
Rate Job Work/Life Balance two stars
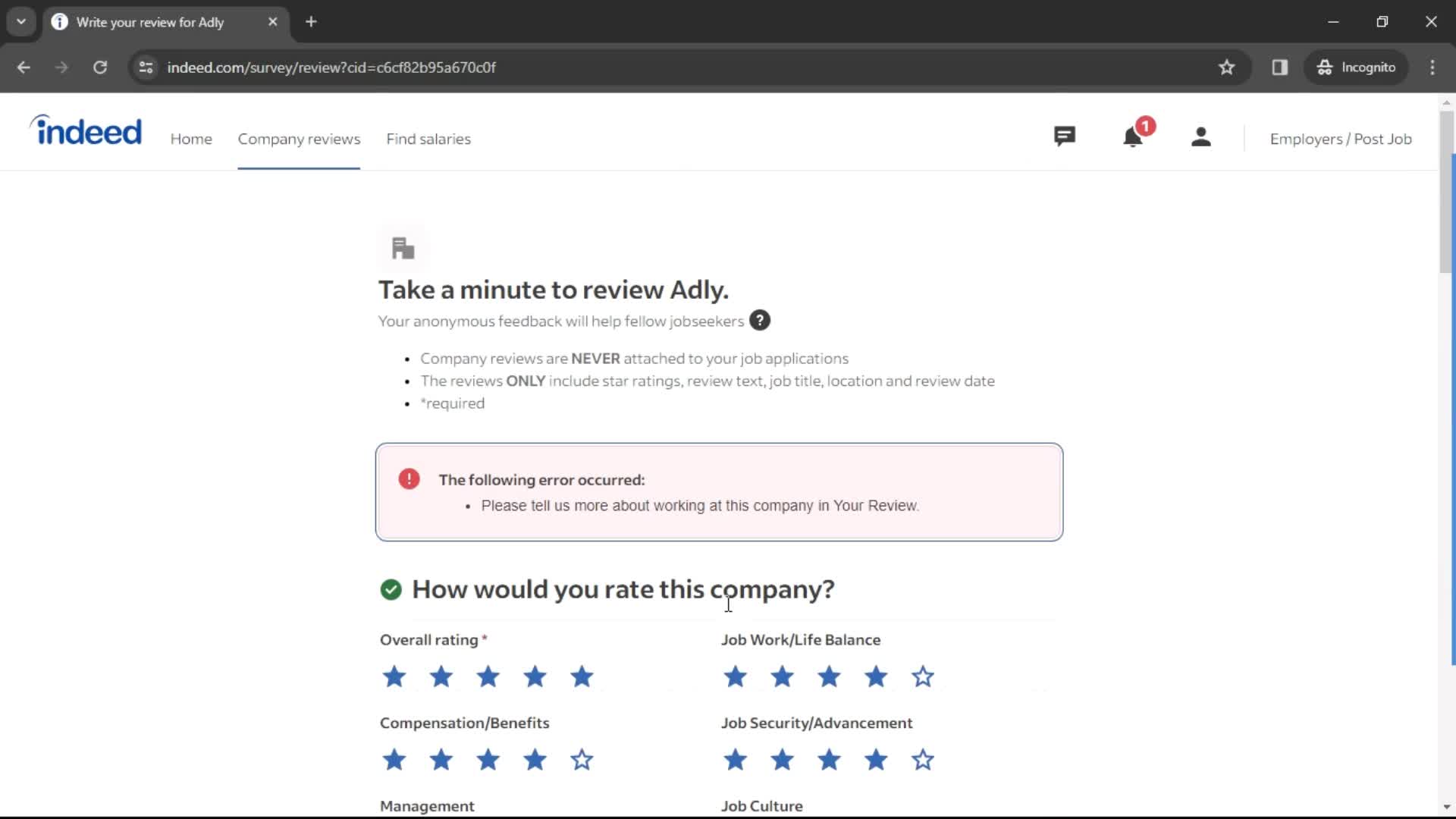click(783, 676)
